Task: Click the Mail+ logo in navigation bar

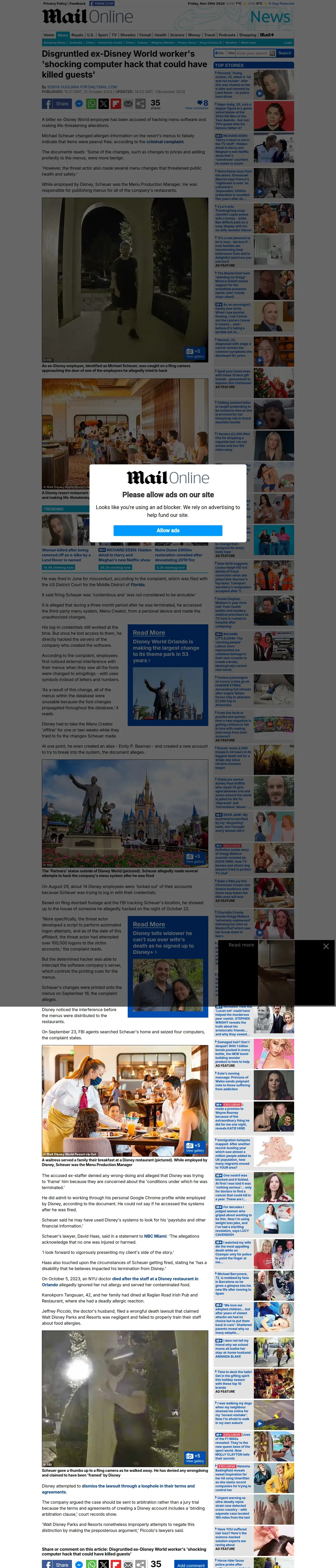Action: tap(267, 35)
